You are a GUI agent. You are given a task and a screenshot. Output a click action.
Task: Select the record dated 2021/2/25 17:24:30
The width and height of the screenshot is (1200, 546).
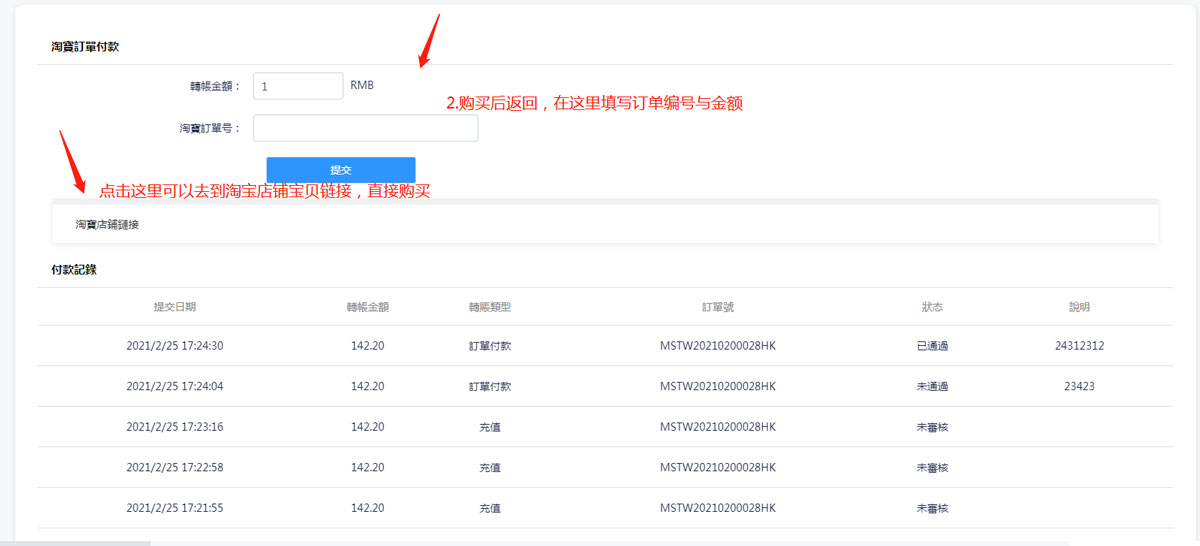[606, 346]
